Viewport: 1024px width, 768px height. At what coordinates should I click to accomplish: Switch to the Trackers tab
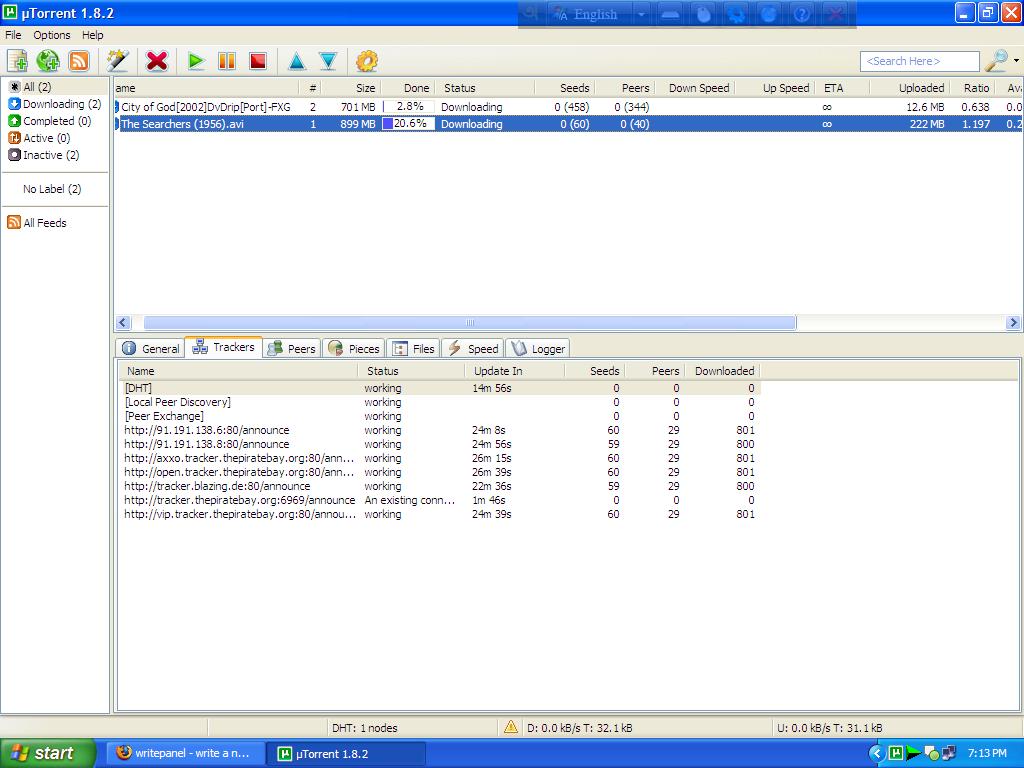click(x=223, y=347)
